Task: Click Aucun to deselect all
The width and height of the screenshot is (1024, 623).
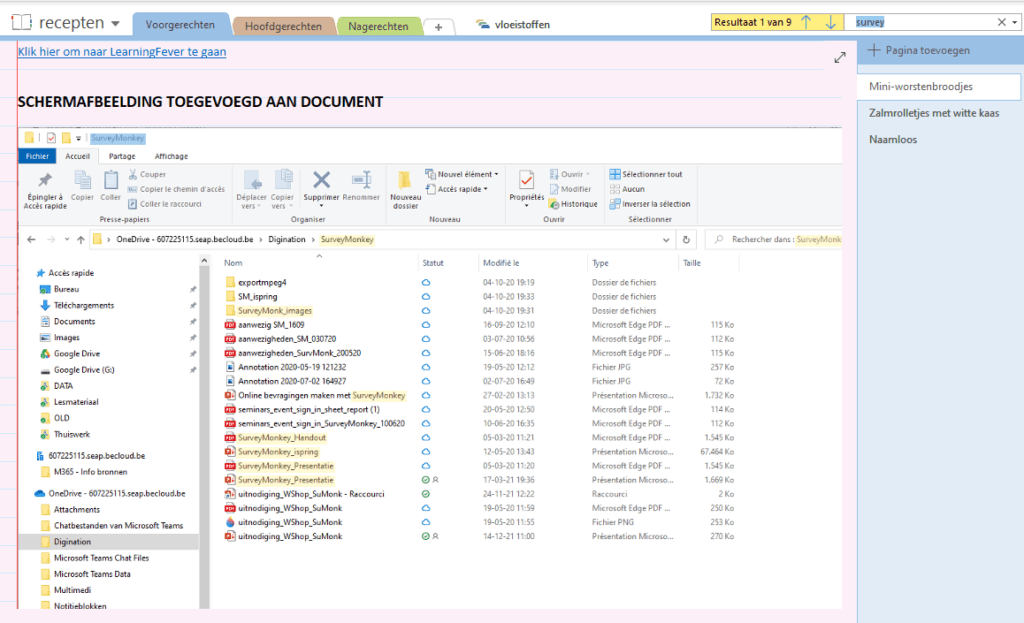Action: coord(627,189)
